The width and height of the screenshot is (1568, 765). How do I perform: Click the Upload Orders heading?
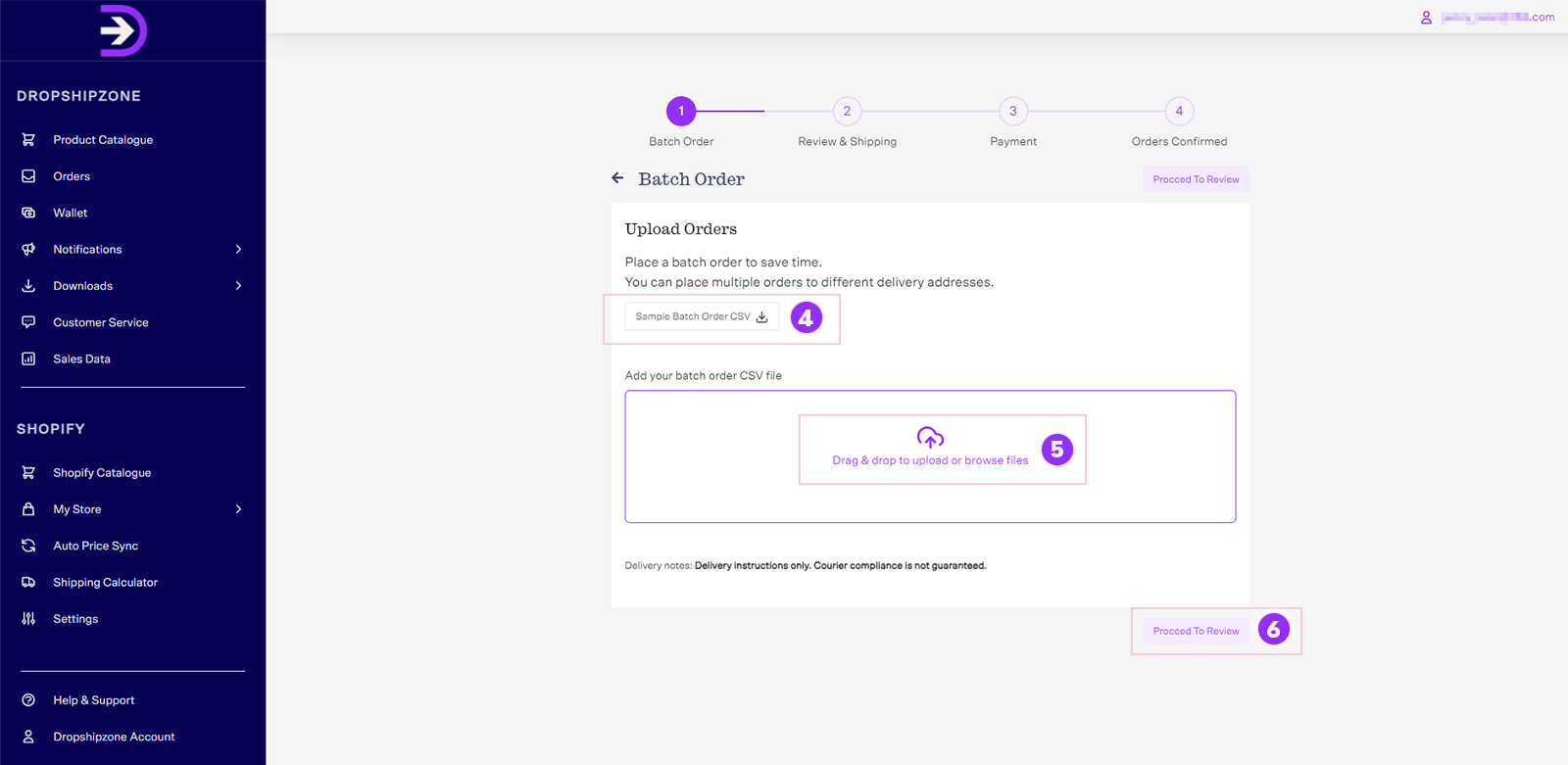pos(681,229)
